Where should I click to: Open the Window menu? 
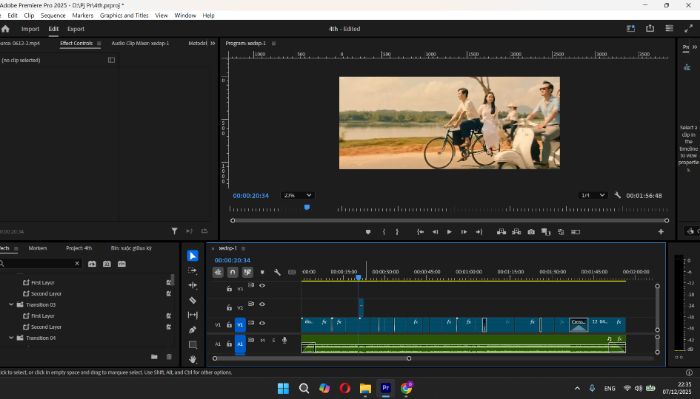(185, 15)
